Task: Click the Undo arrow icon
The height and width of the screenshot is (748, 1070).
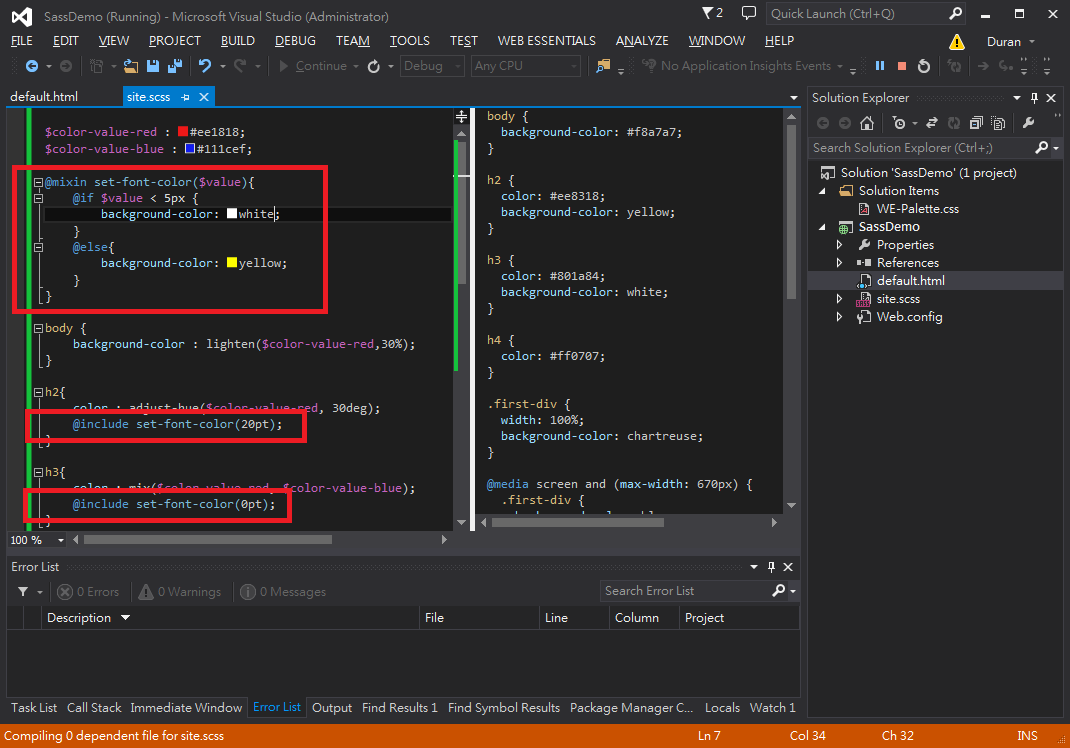Action: (x=205, y=66)
